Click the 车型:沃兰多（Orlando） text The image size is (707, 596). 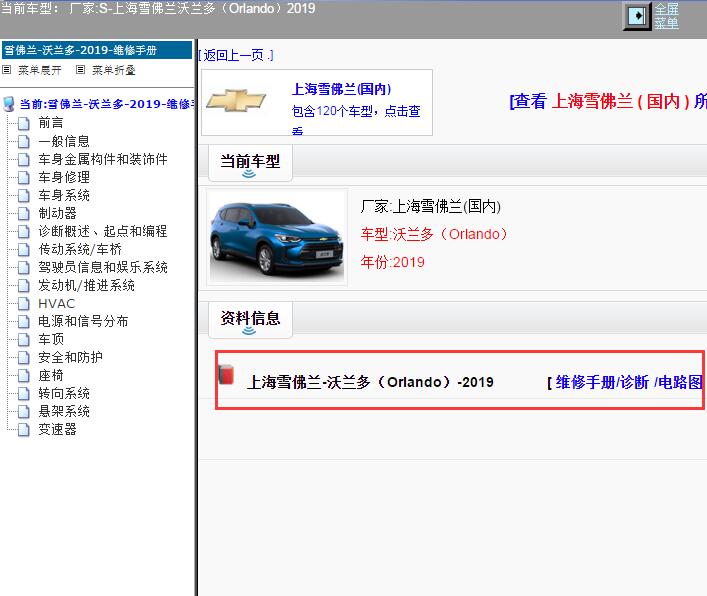pyautogui.click(x=434, y=234)
